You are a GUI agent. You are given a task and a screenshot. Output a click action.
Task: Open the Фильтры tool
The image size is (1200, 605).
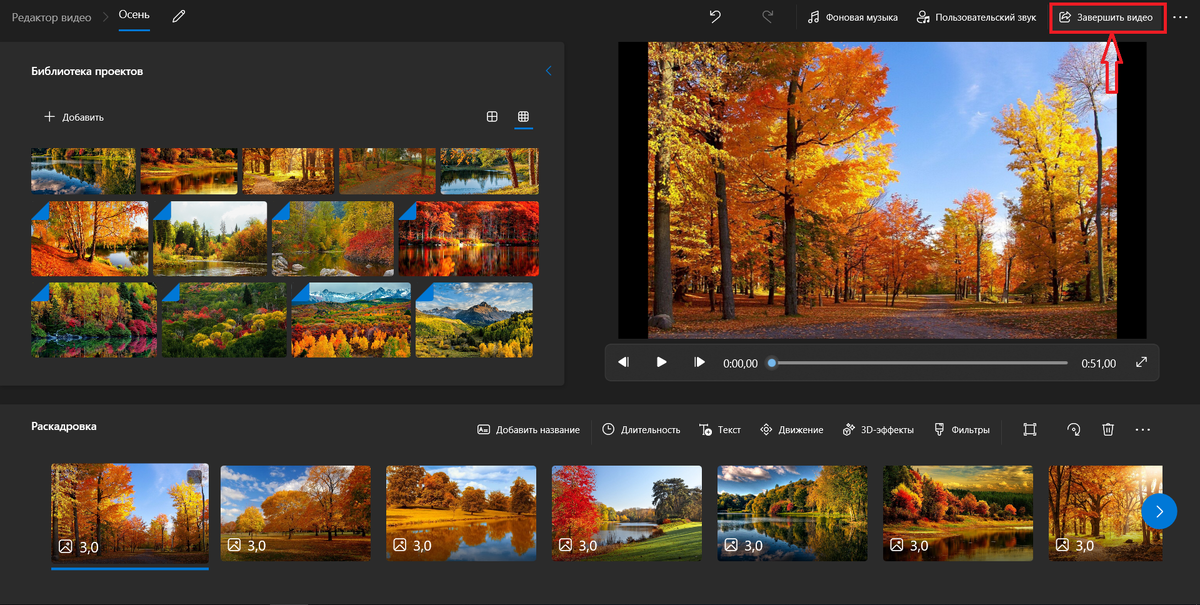click(962, 429)
